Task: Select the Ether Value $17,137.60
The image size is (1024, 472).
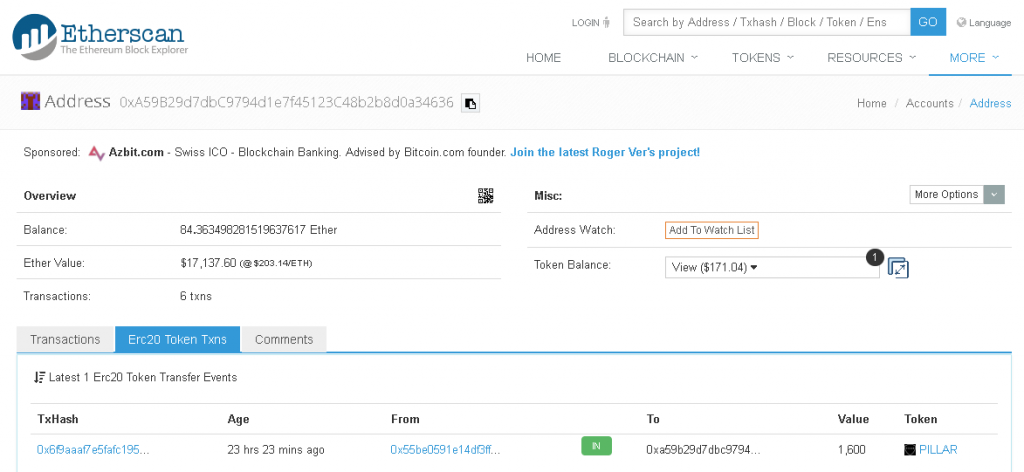Action: pyautogui.click(x=208, y=263)
